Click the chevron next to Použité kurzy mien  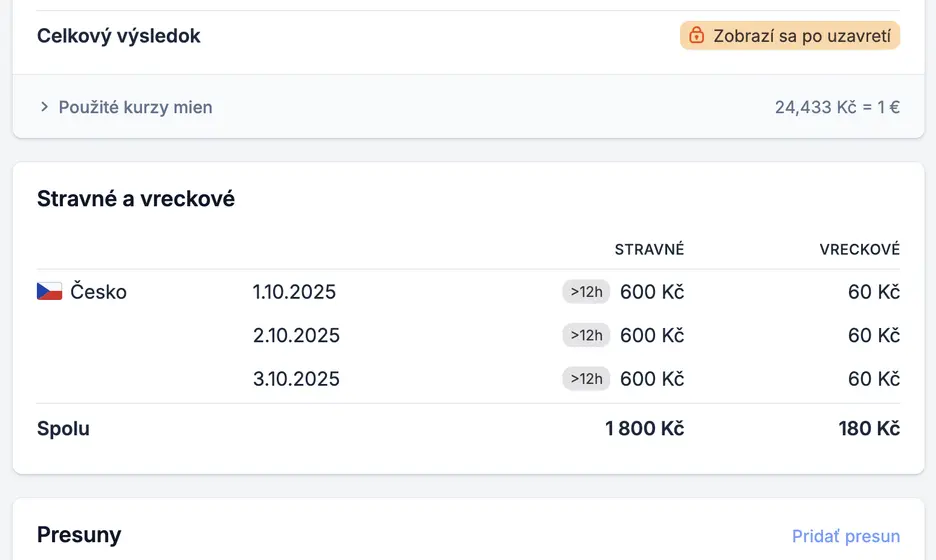coord(44,107)
